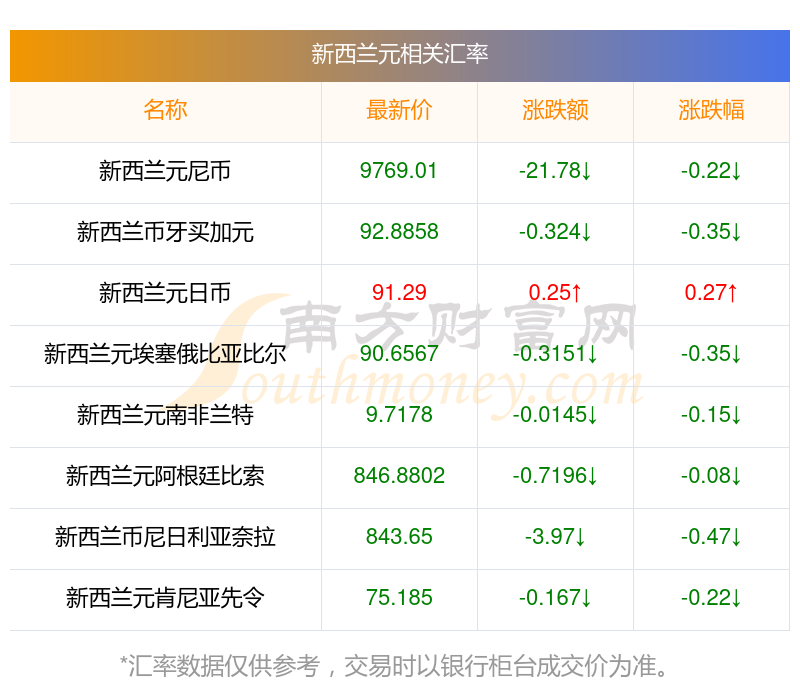The height and width of the screenshot is (697, 800).
Task: Click the 新西兰元南非兰特 row name
Action: pos(165,415)
